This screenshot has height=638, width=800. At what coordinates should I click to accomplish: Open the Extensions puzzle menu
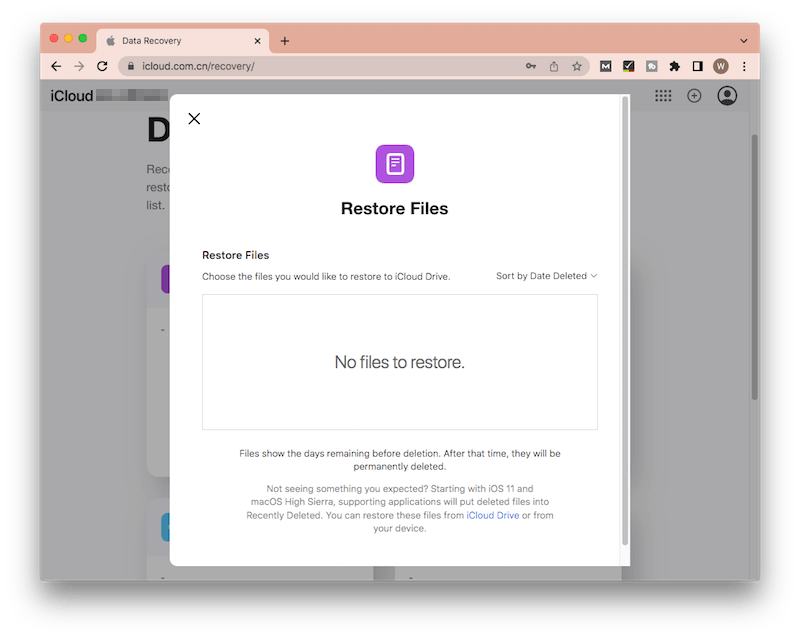(x=674, y=66)
